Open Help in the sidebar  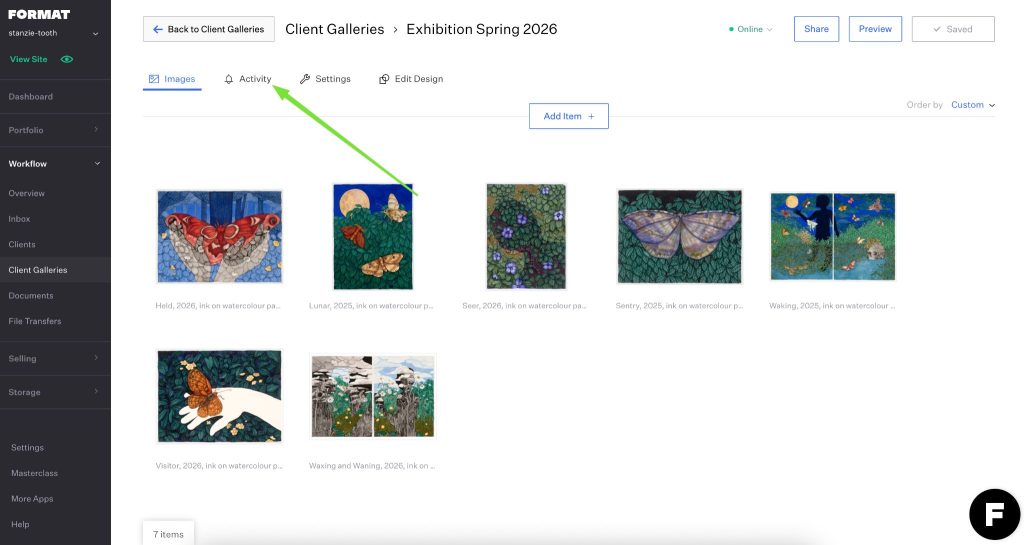[x=20, y=524]
